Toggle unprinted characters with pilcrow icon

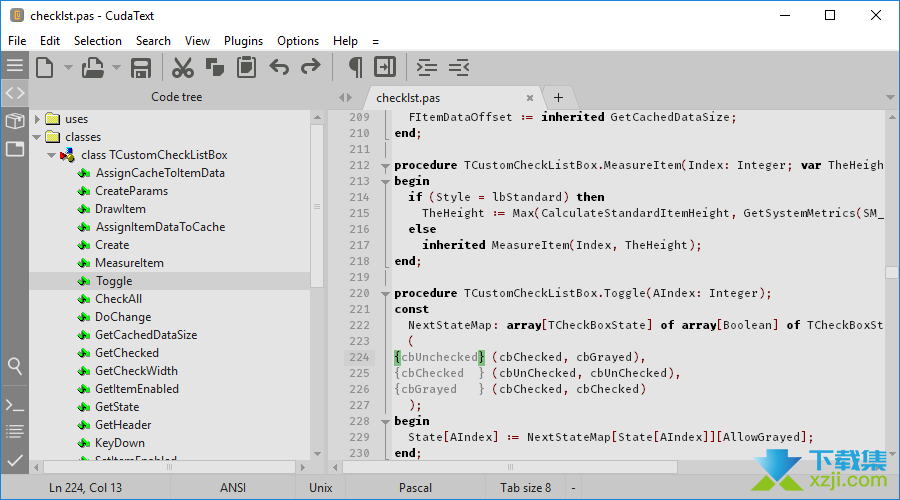click(x=354, y=67)
